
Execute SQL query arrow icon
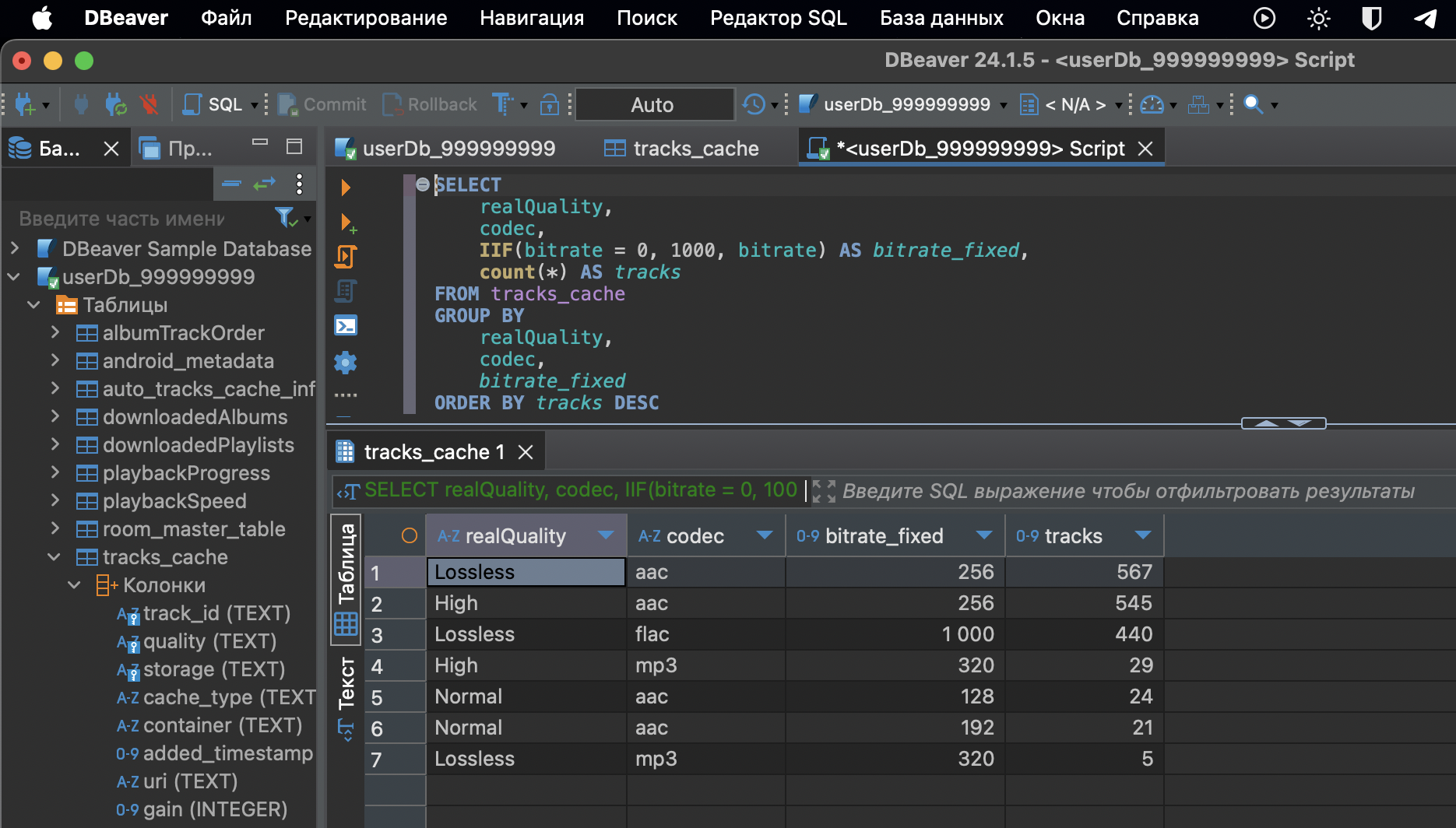(x=346, y=188)
